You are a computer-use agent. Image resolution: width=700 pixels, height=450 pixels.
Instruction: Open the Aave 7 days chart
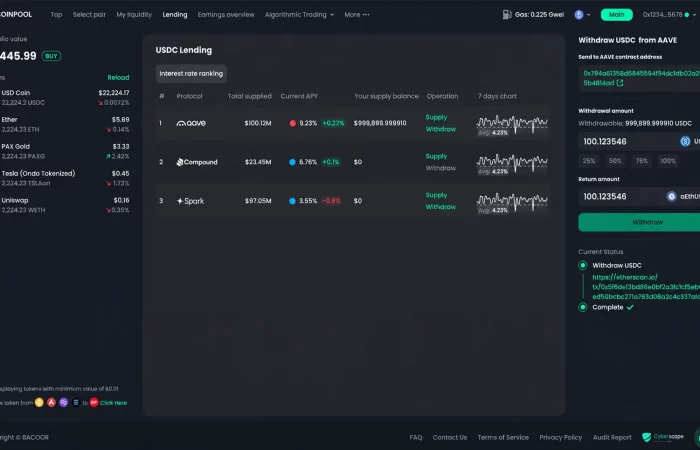tap(512, 125)
